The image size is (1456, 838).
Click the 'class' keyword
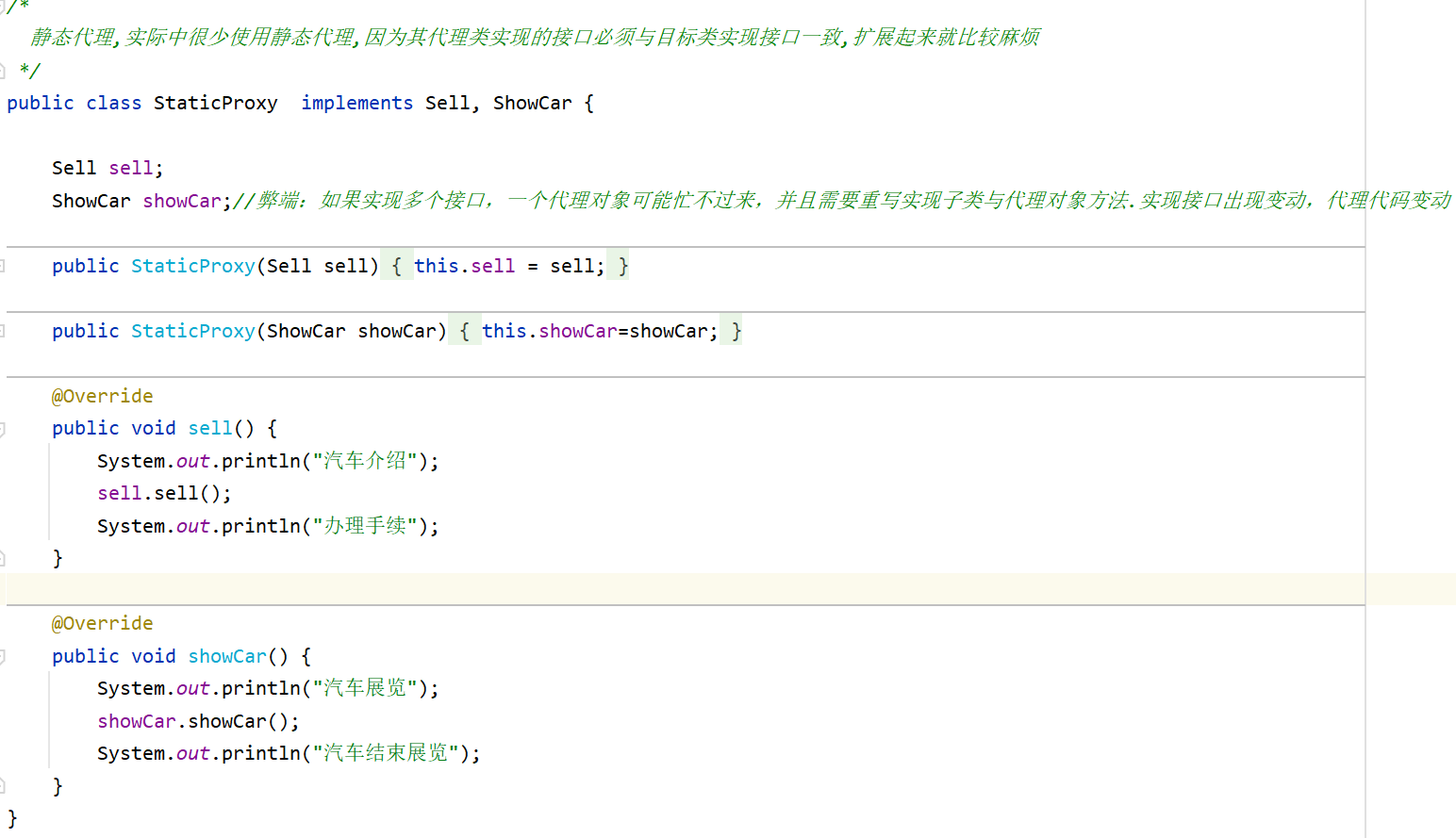113,104
